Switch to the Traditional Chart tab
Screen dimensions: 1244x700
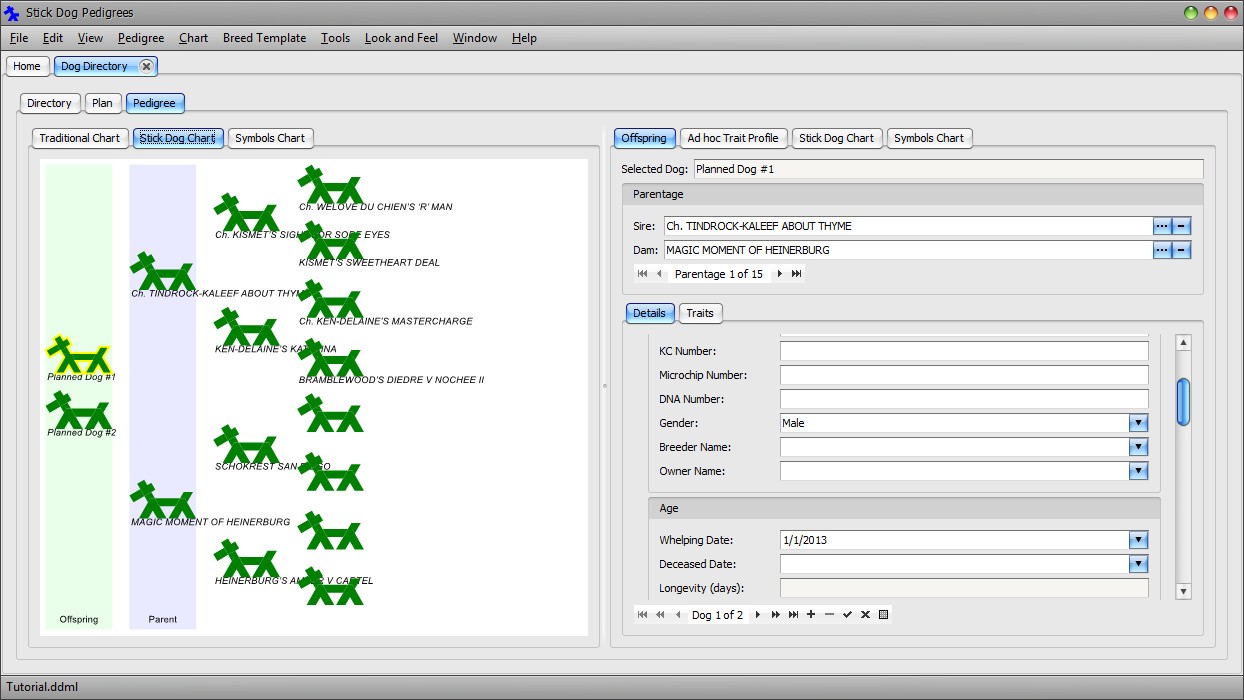[79, 138]
